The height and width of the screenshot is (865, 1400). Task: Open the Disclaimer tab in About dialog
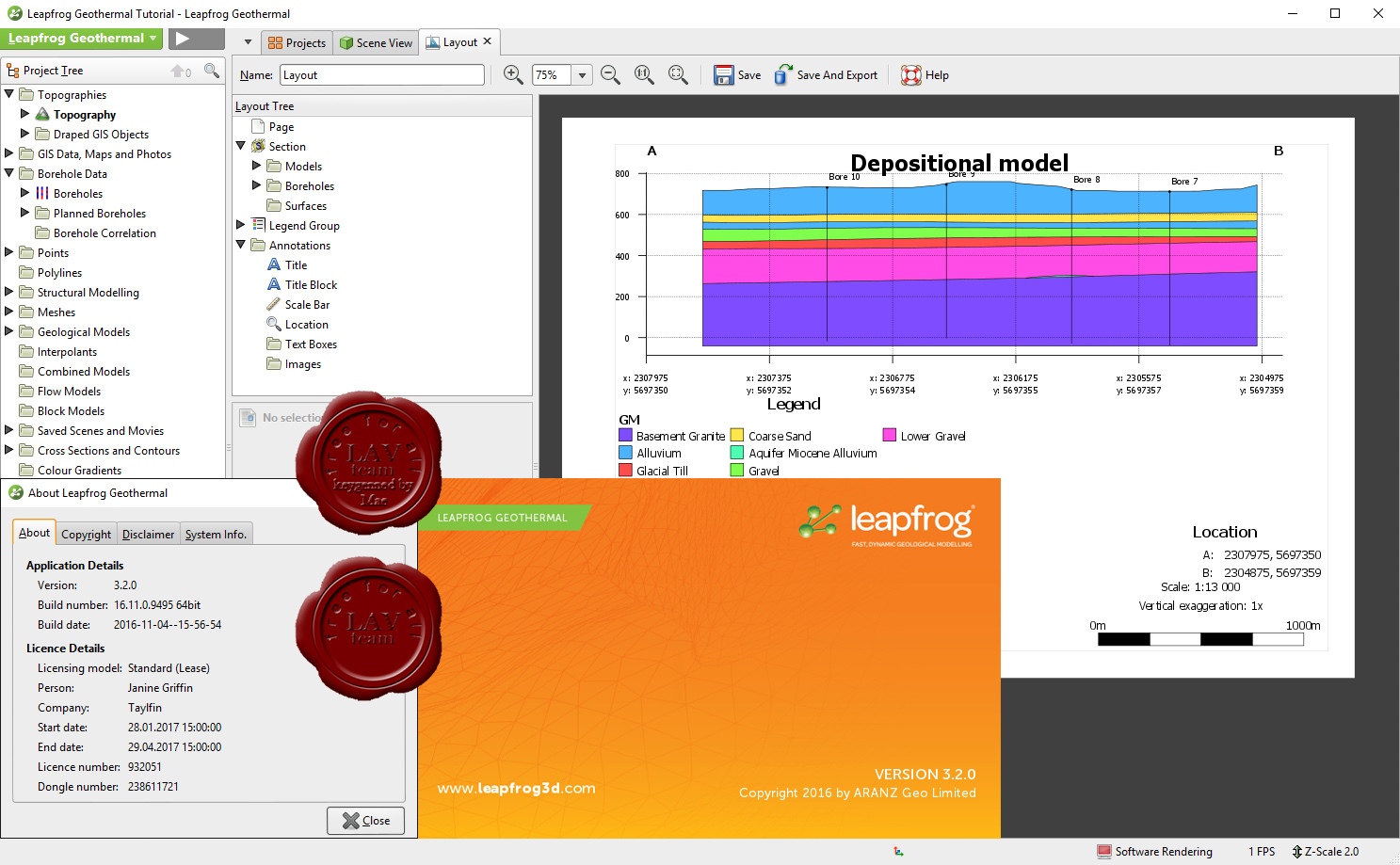click(148, 534)
